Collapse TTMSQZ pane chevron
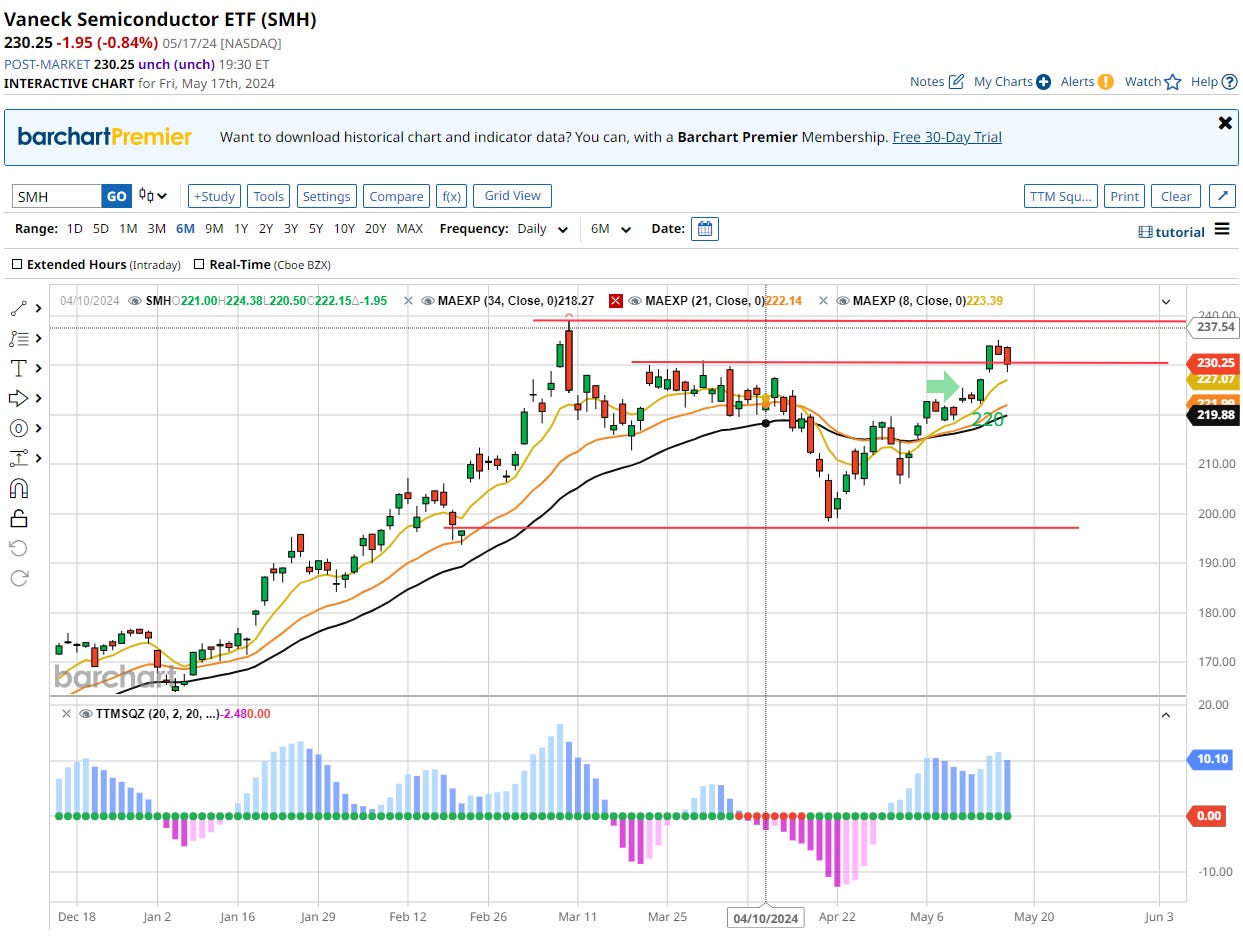Viewport: 1243px width, 939px height. [x=1165, y=715]
